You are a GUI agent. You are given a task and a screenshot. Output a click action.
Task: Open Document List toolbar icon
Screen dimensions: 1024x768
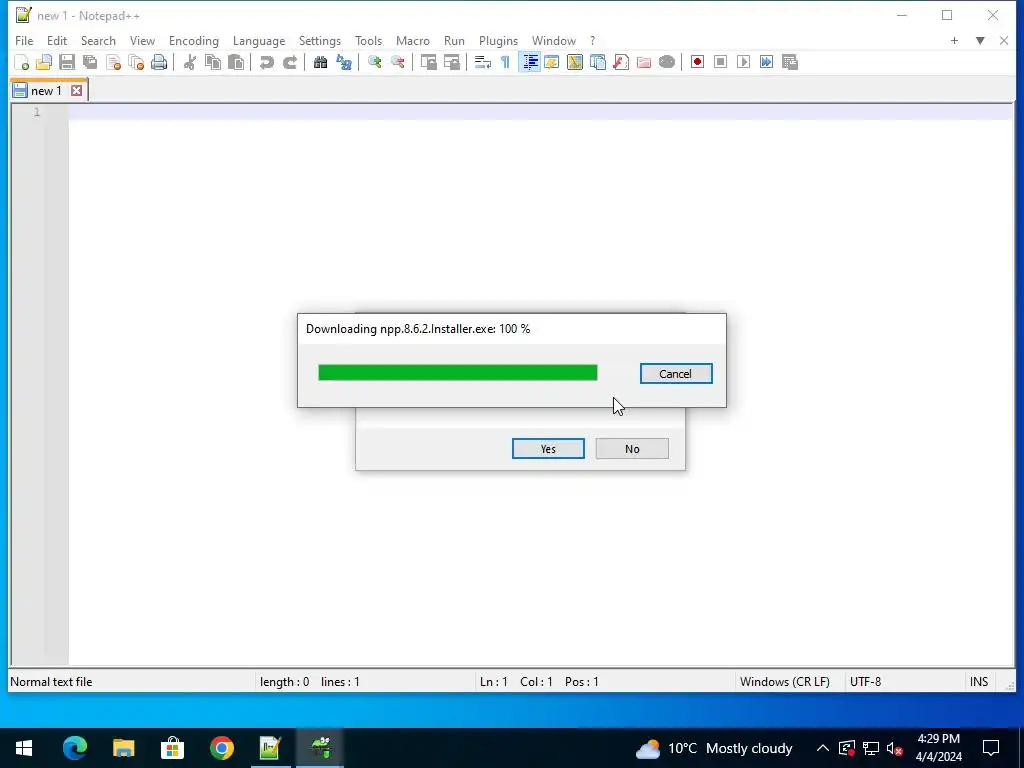[598, 62]
